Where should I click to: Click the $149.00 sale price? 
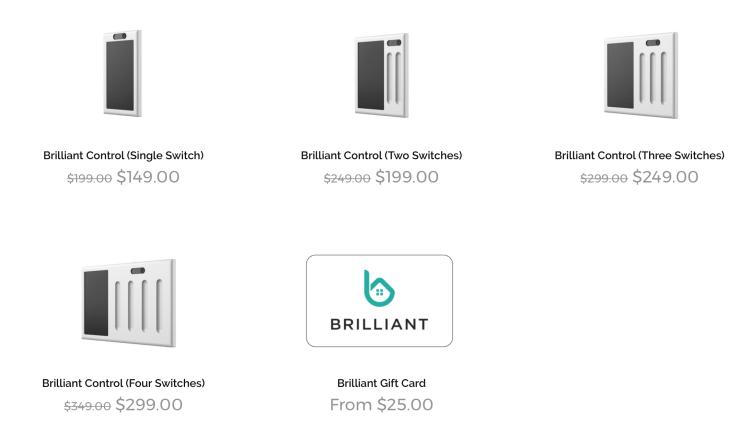tap(148, 177)
